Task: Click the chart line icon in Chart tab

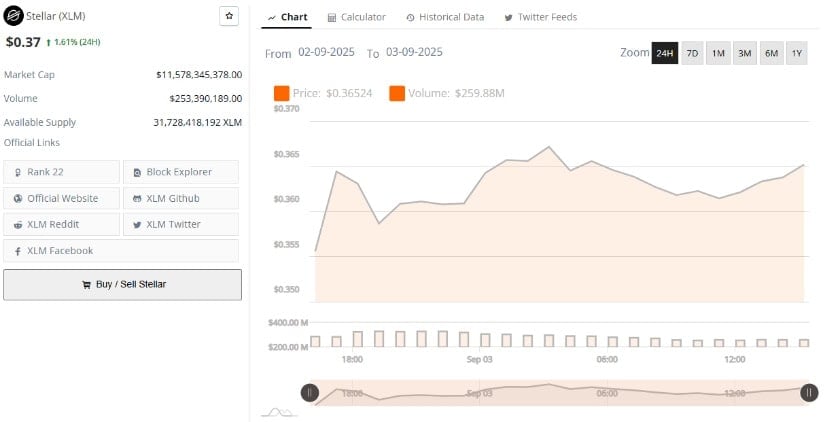Action: tap(271, 18)
